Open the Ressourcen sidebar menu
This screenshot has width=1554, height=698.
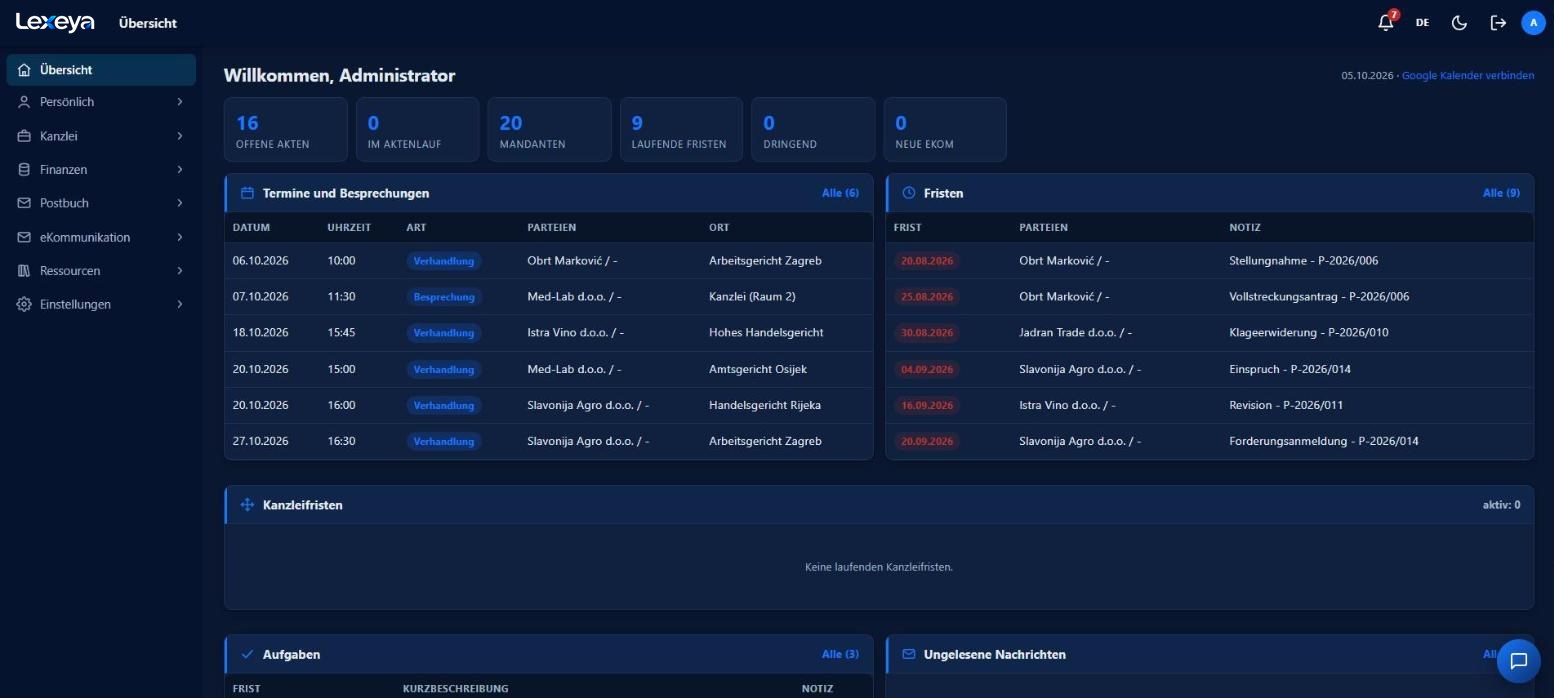101,271
